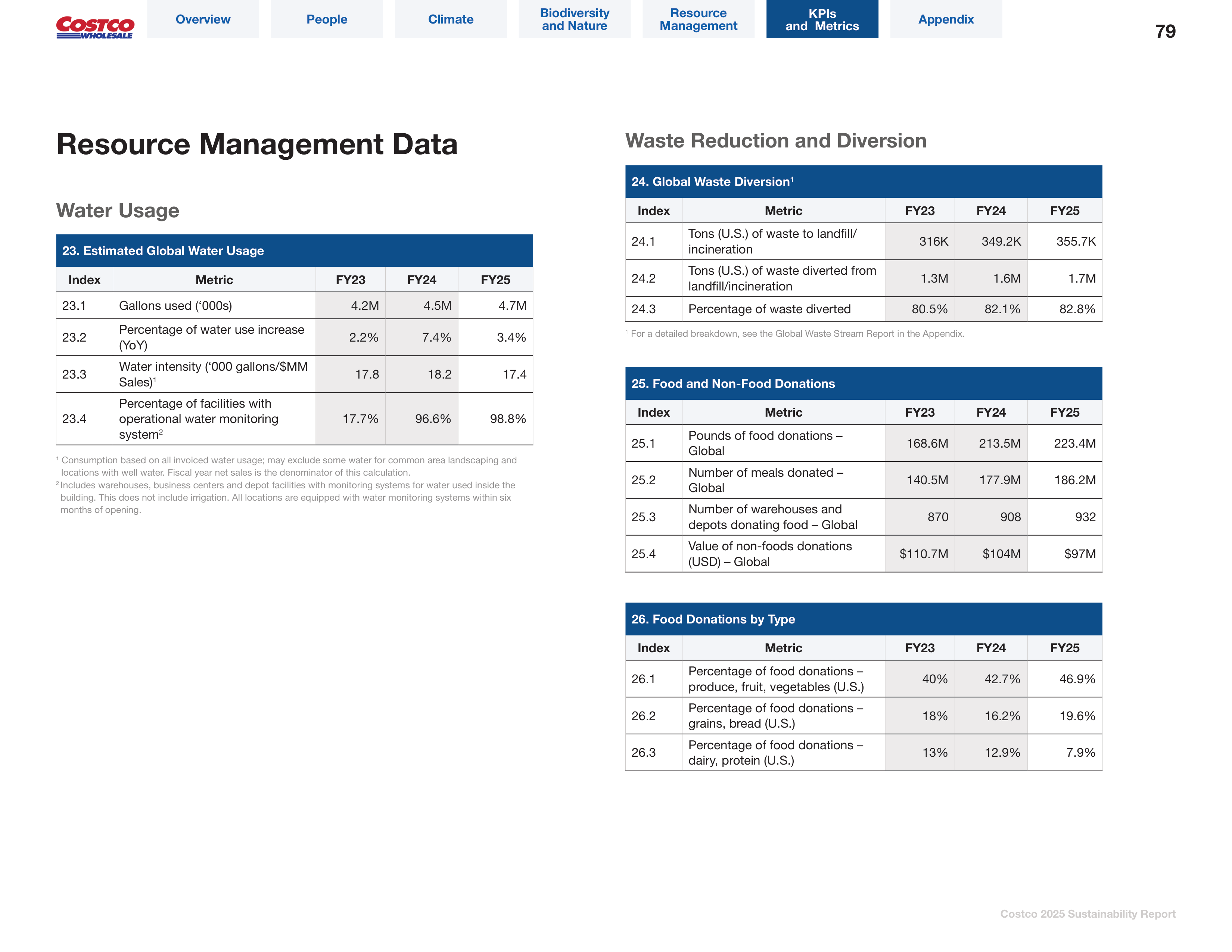Click the Costco Wholesale logo
This screenshot has width=1232, height=952.
click(x=95, y=28)
